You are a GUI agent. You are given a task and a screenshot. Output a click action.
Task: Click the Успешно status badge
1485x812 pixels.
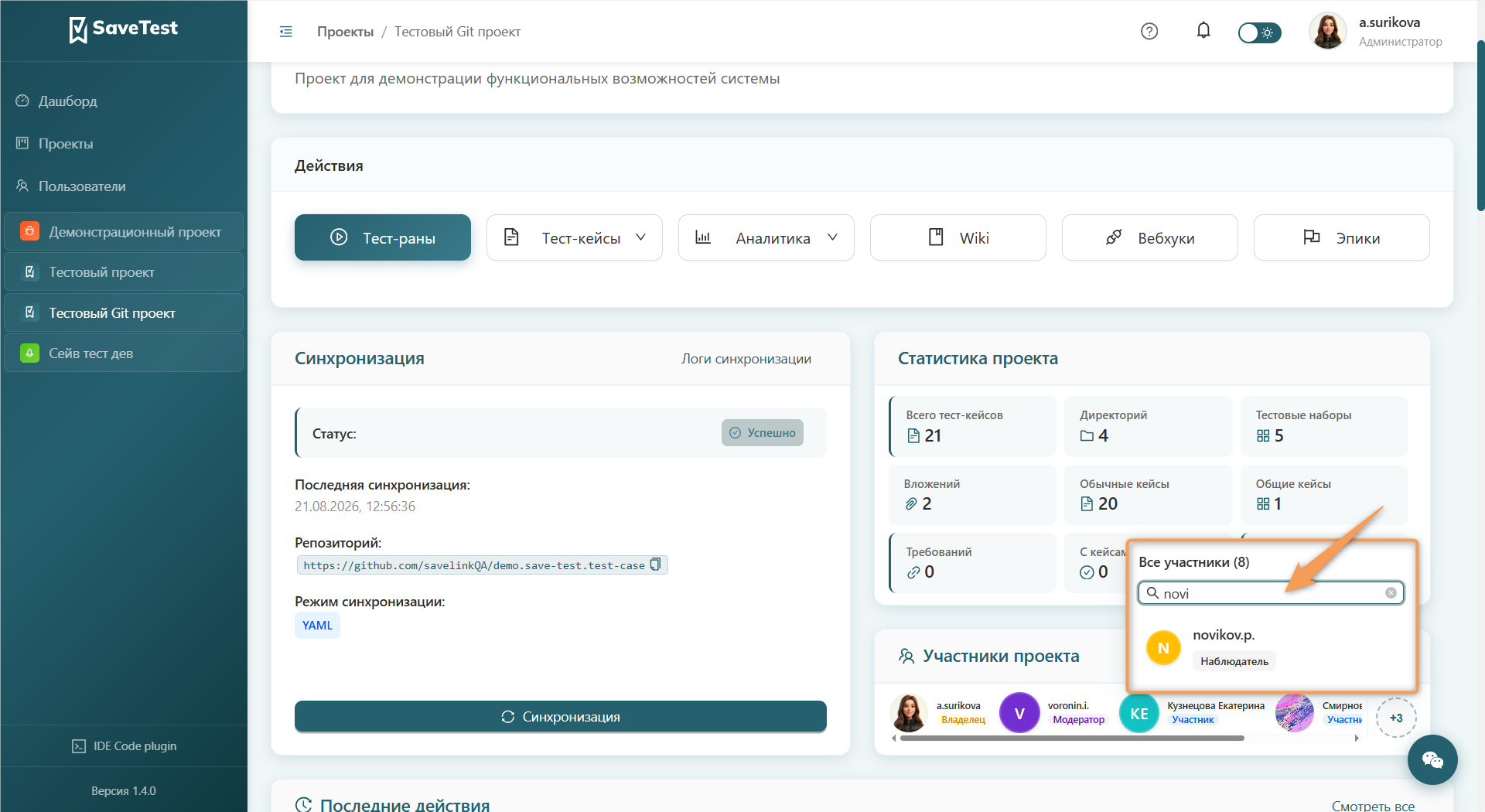coord(763,433)
